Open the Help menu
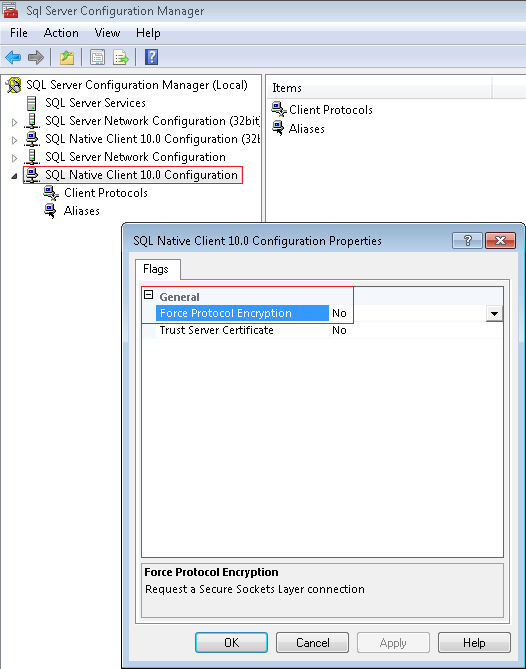The width and height of the screenshot is (526, 669). pyautogui.click(x=148, y=33)
